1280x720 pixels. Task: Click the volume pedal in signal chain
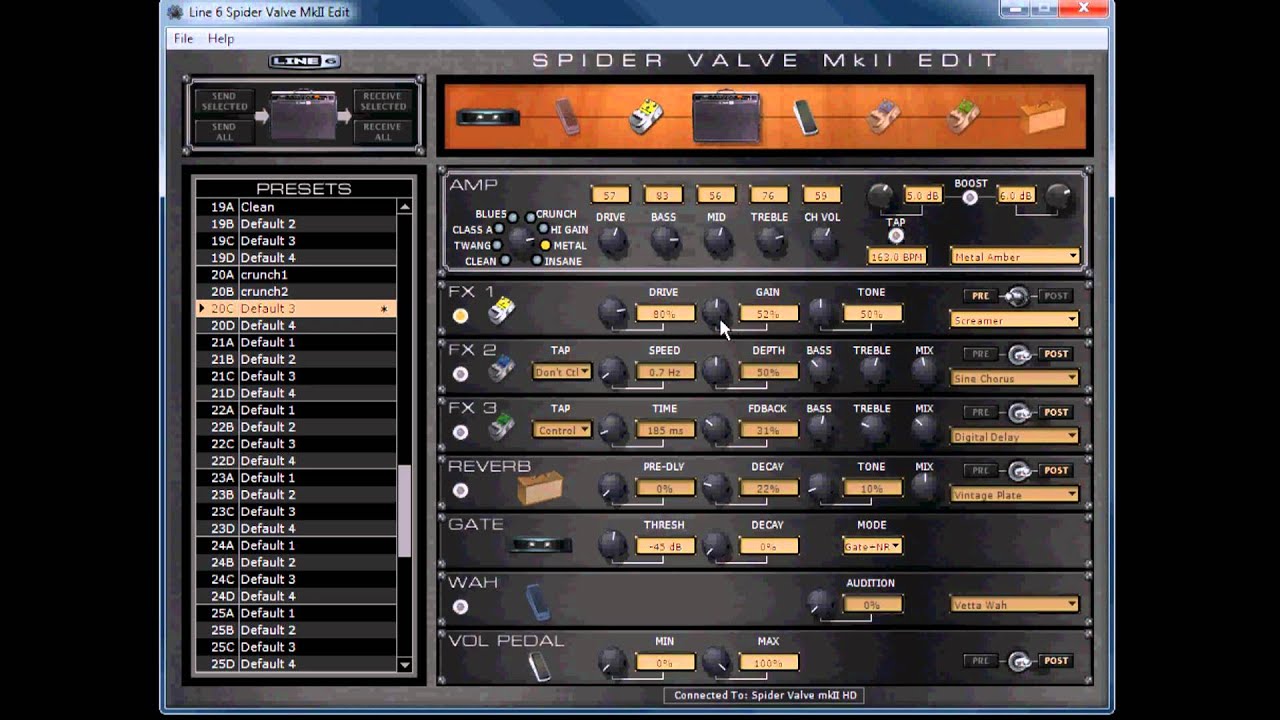pyautogui.click(x=806, y=117)
